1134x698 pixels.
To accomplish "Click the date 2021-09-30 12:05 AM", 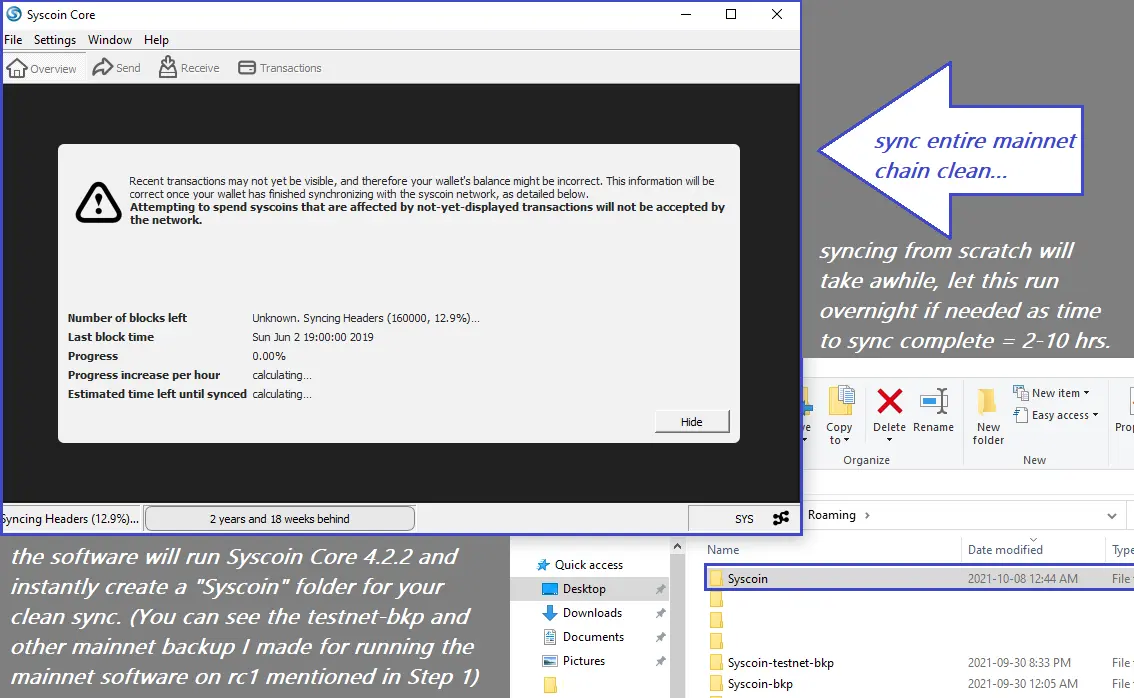I will pos(1023,684).
